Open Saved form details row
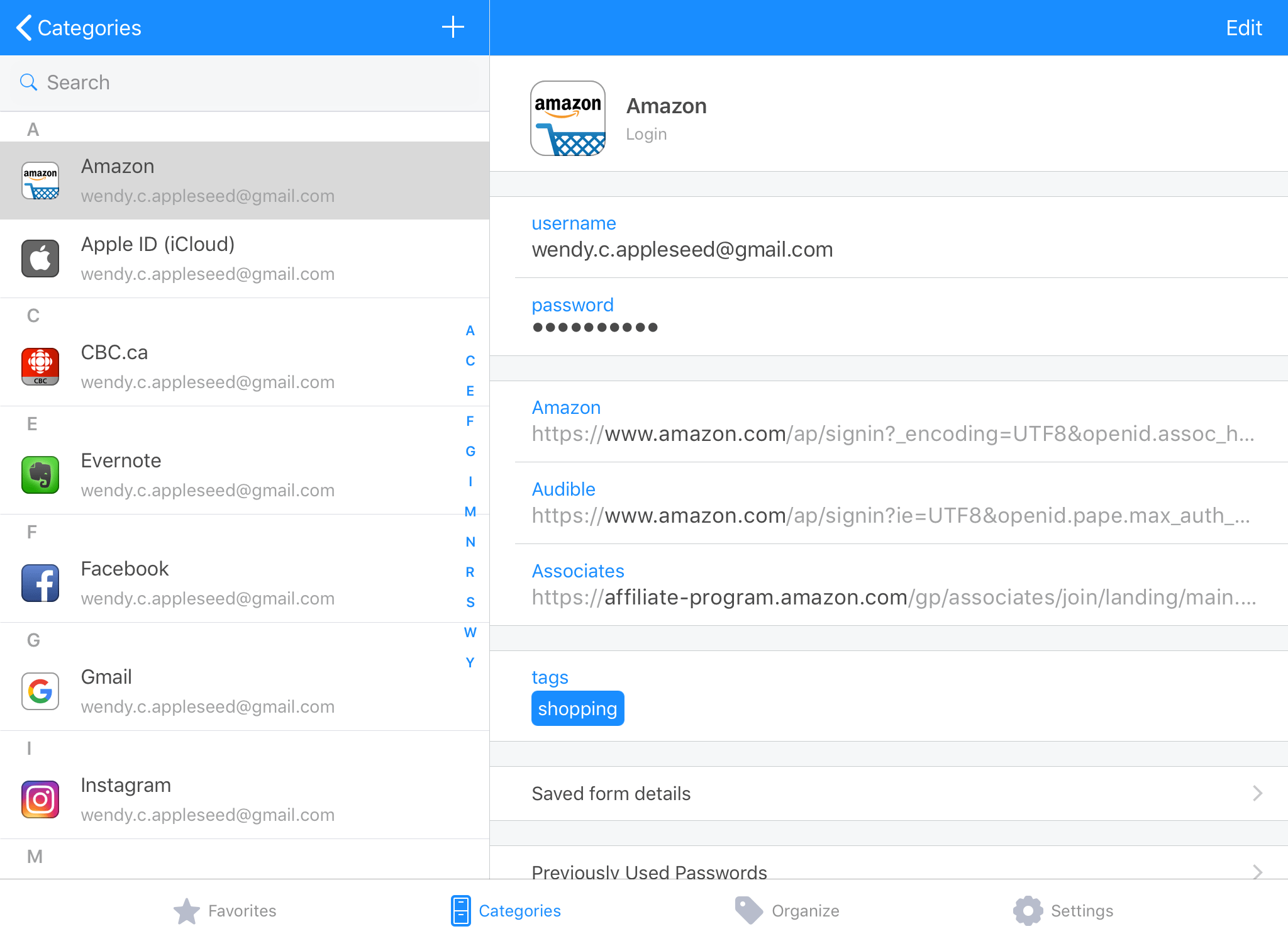This screenshot has width=1288, height=941. [x=889, y=793]
